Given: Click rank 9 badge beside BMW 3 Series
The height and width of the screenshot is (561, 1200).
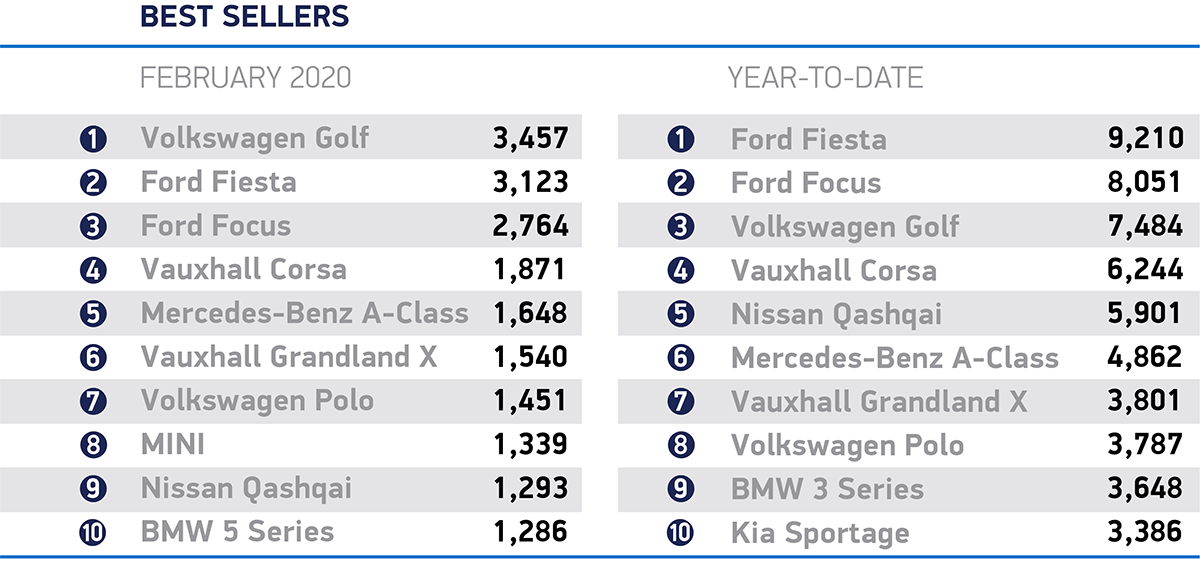Looking at the screenshot, I should tap(681, 490).
